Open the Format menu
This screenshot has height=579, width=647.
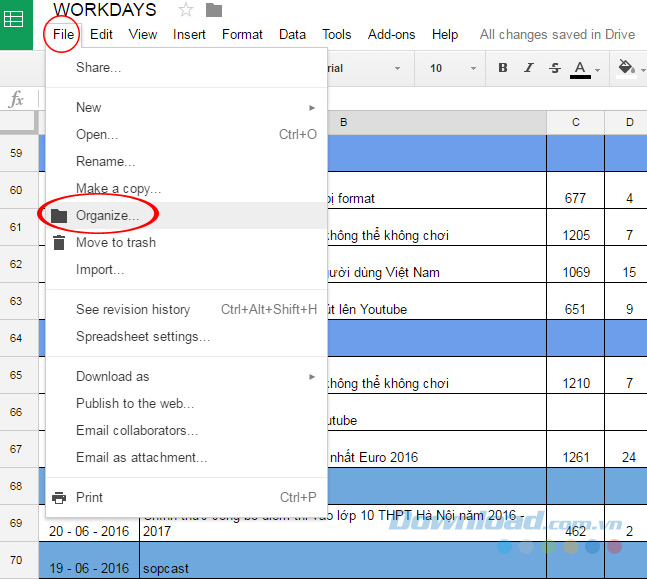click(x=242, y=34)
